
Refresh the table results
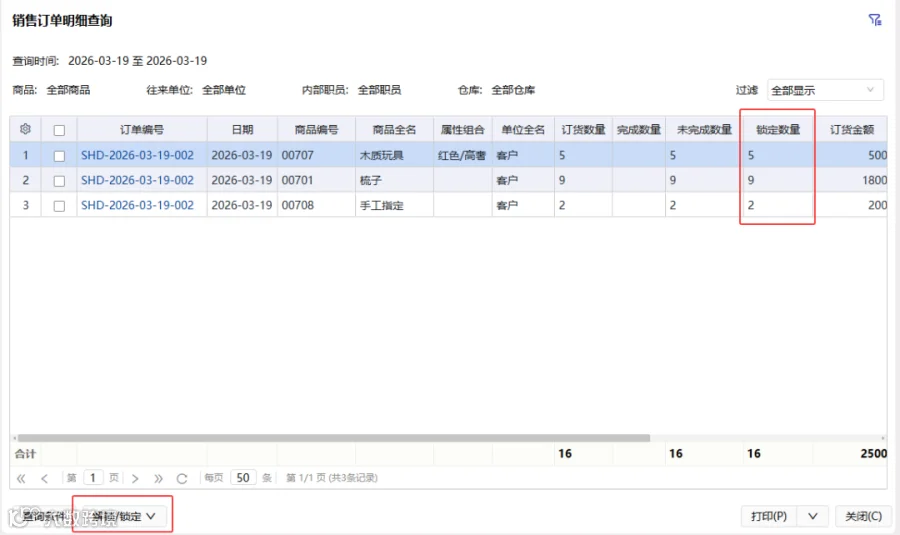point(182,478)
